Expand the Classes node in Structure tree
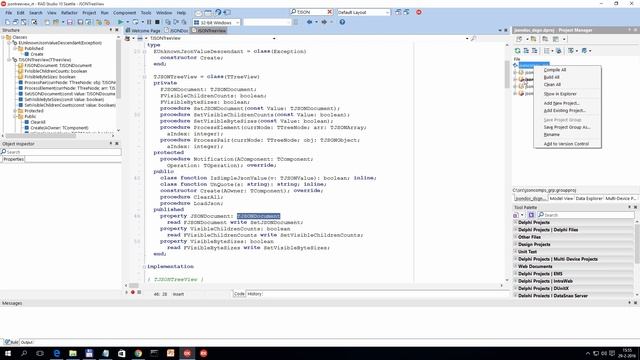The height and width of the screenshot is (360, 640). coord(3,37)
